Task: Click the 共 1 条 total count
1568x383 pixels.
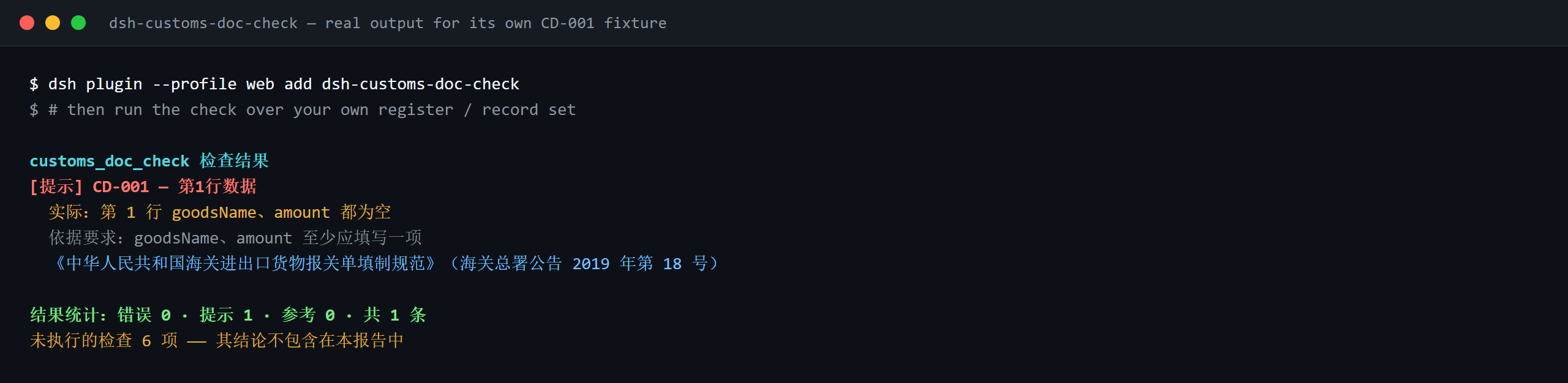Action: tap(395, 315)
